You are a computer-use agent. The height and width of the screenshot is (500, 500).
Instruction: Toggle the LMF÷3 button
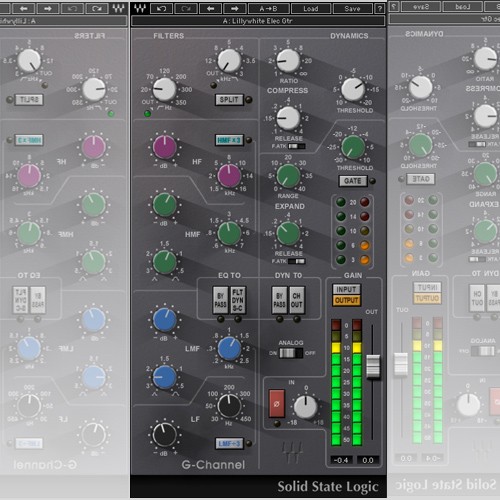(229, 444)
